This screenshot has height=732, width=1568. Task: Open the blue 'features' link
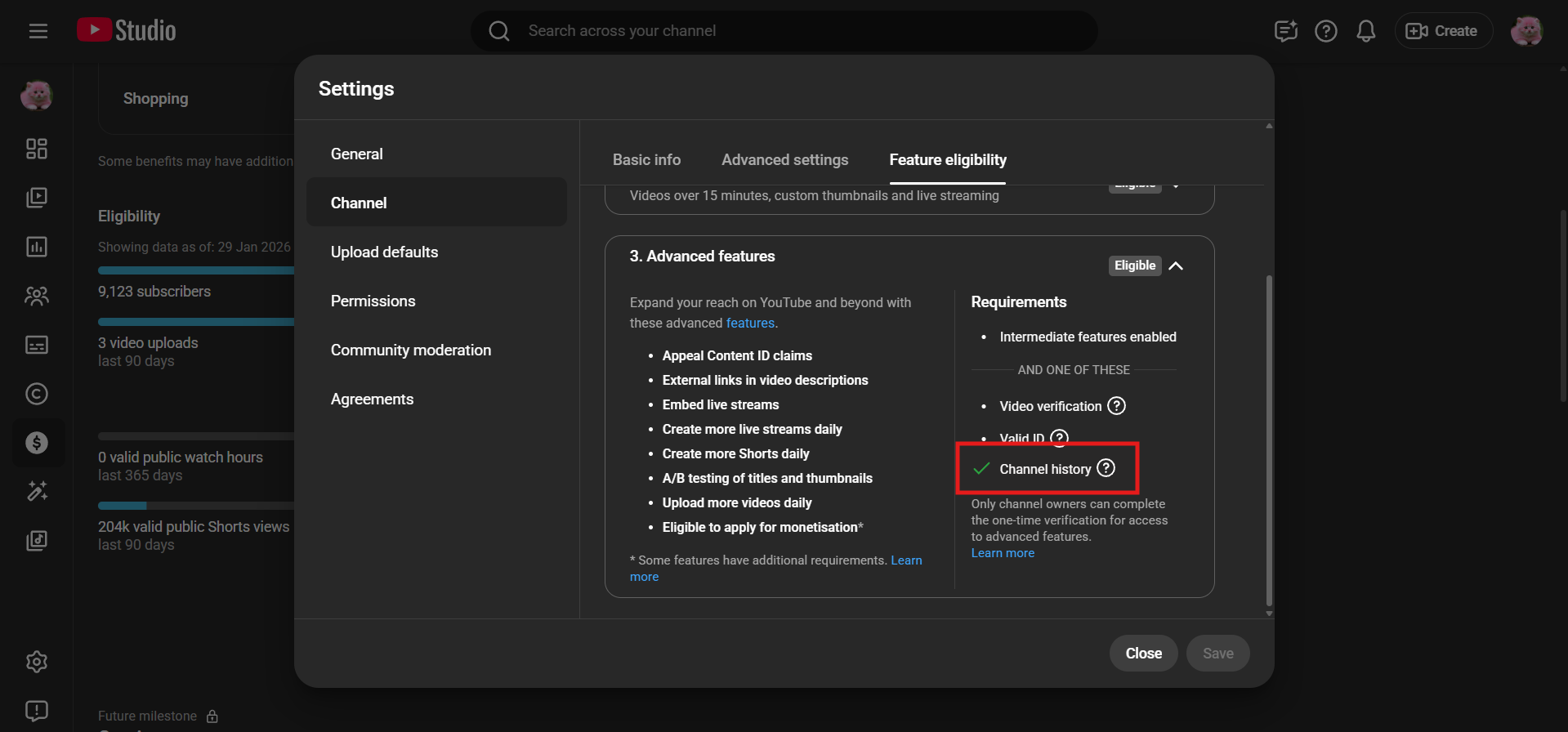(x=750, y=324)
